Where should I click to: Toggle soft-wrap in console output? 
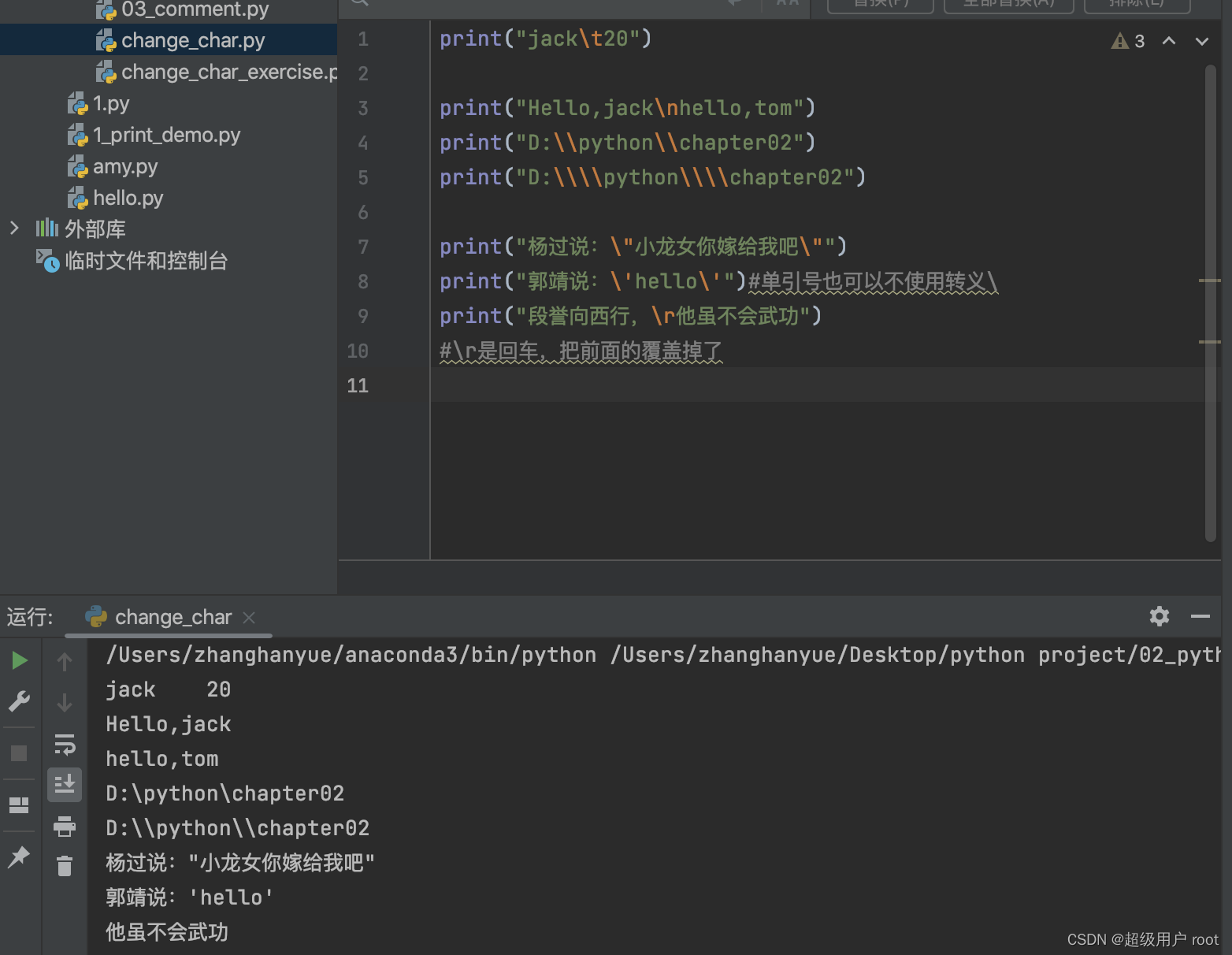pos(65,744)
